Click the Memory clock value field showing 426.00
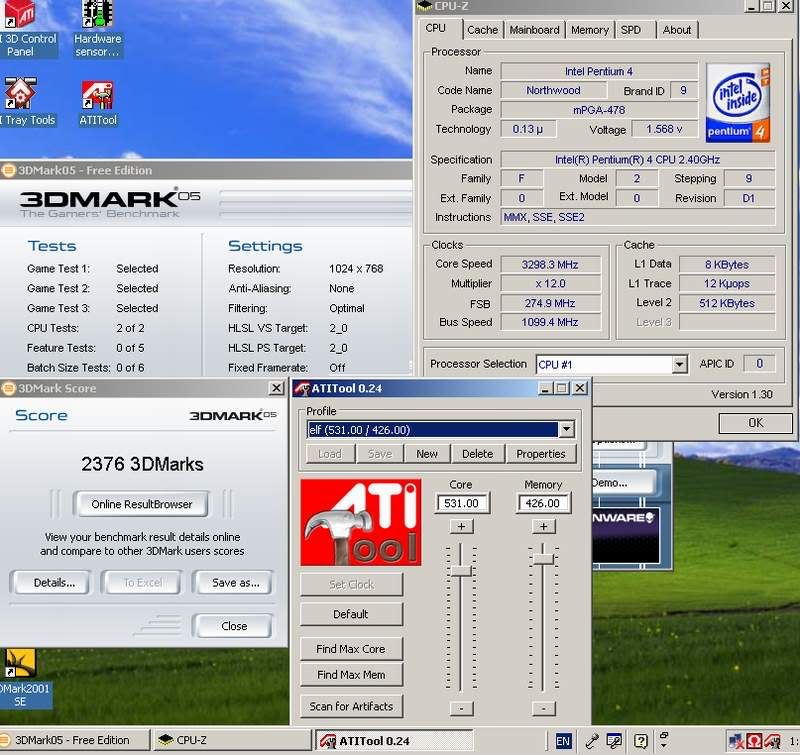The image size is (800, 755). click(543, 503)
